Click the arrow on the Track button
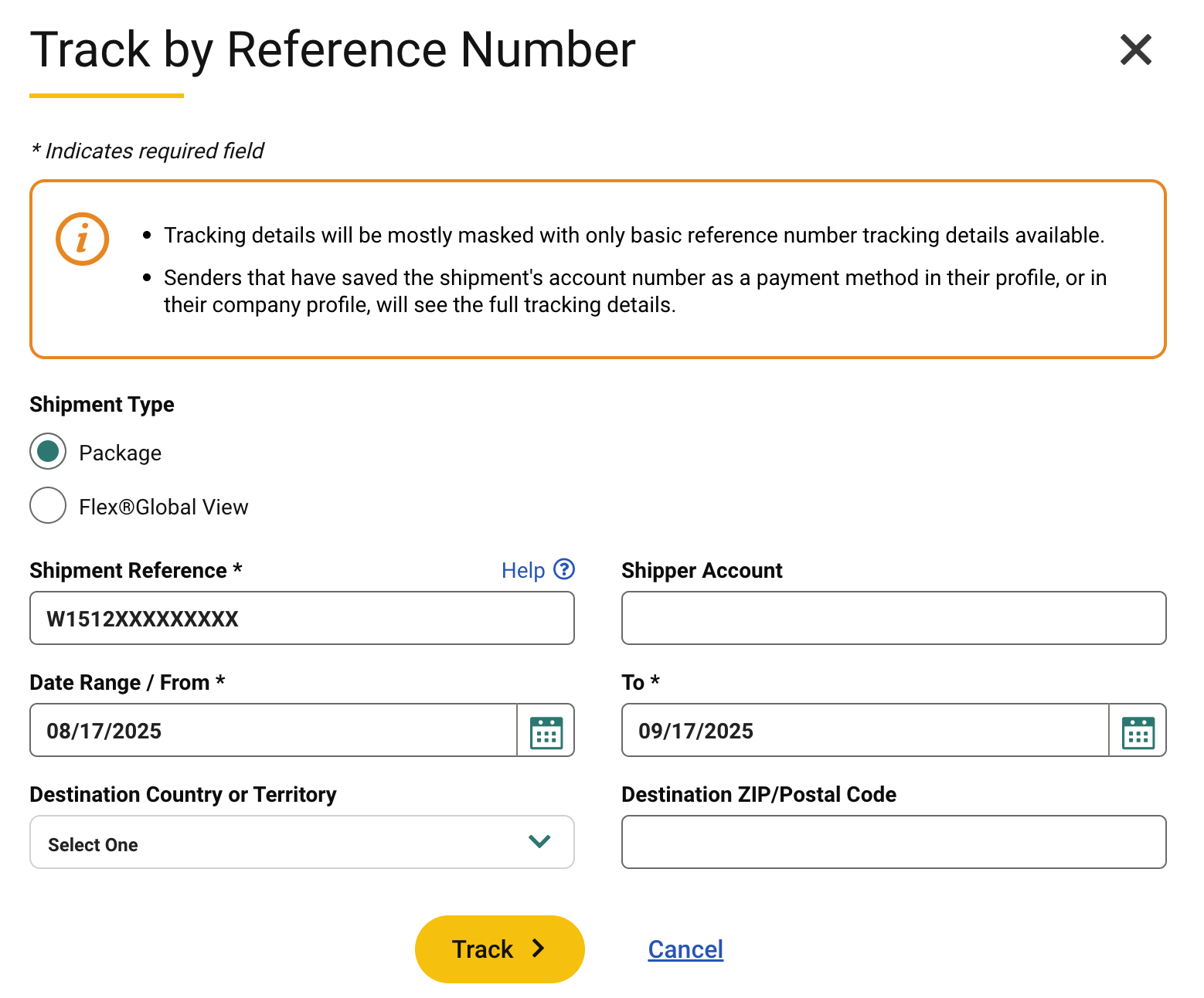This screenshot has width=1204, height=998. pyautogui.click(x=539, y=949)
